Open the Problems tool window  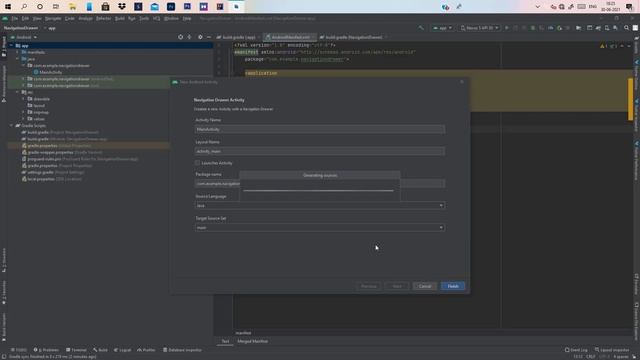tap(46, 350)
